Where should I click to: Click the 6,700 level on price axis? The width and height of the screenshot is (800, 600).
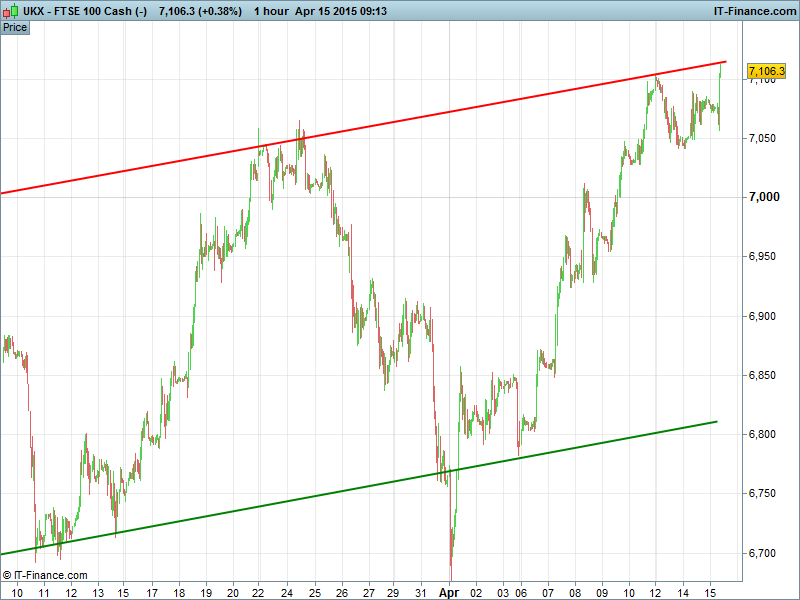pos(765,553)
